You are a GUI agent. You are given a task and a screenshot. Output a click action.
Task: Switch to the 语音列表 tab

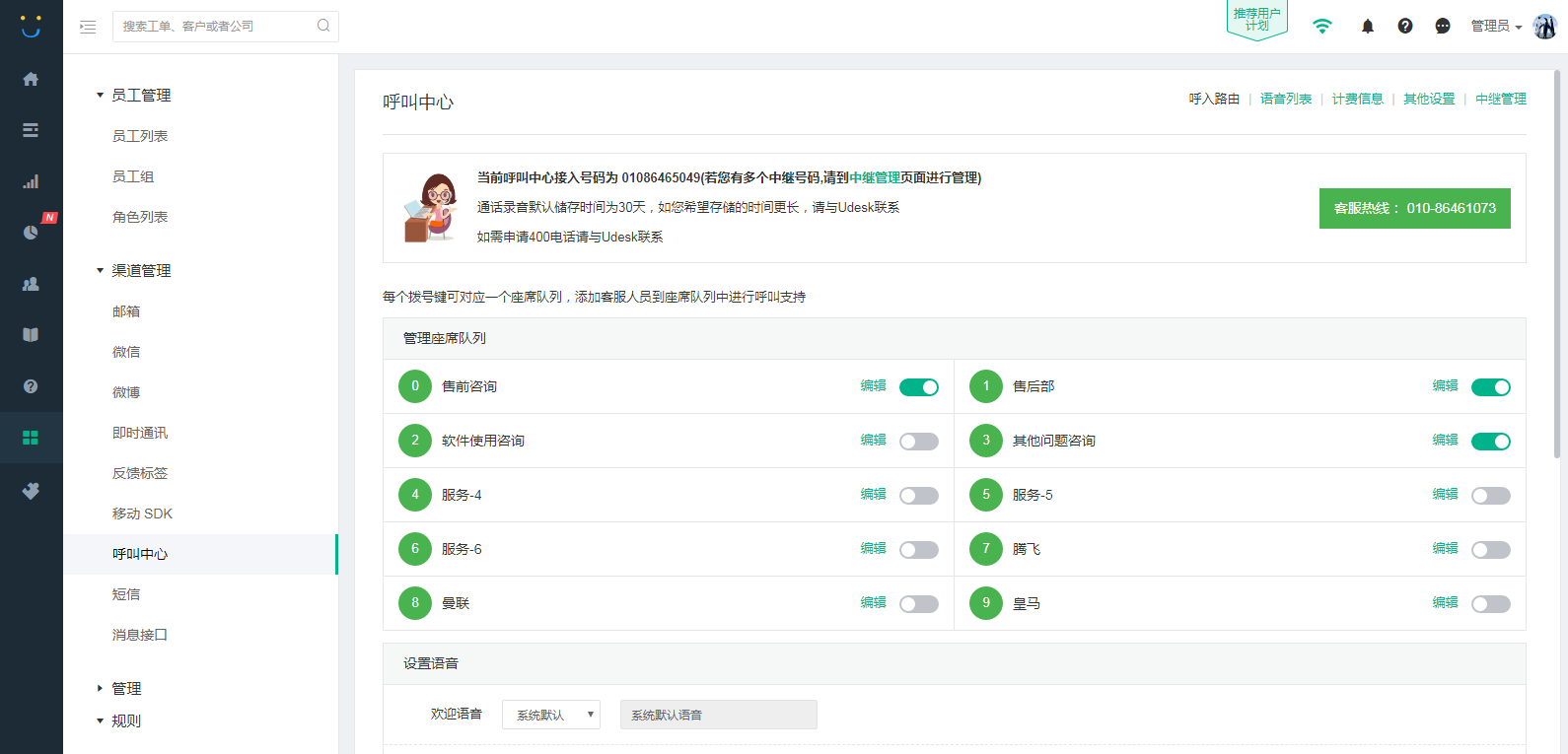(x=1285, y=99)
